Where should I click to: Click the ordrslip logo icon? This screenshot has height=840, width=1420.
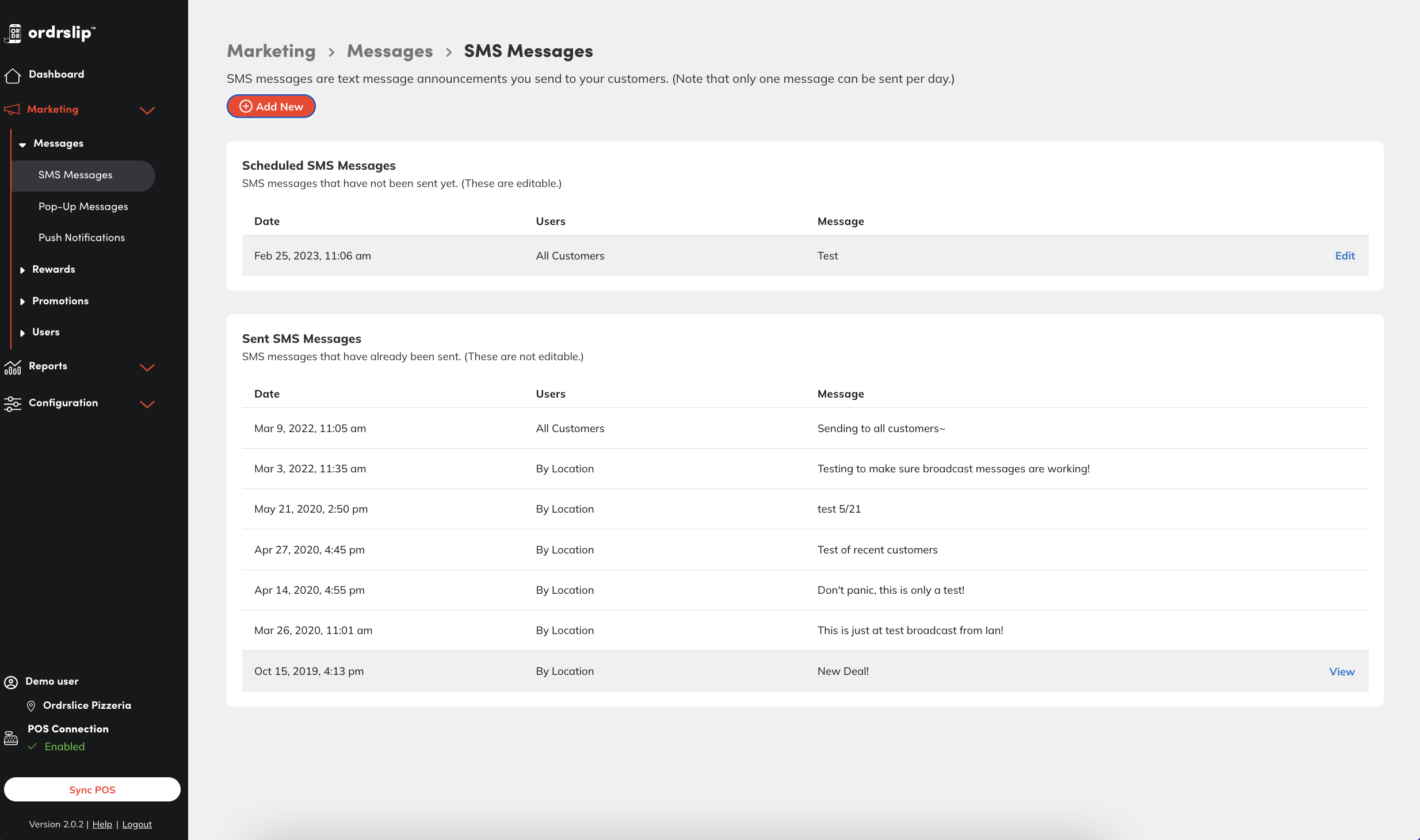coord(14,33)
